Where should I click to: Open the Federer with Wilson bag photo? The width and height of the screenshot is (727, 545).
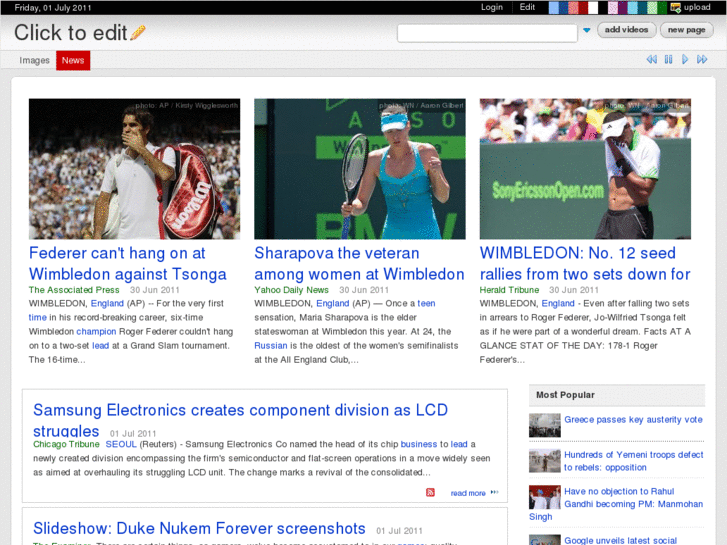134,169
